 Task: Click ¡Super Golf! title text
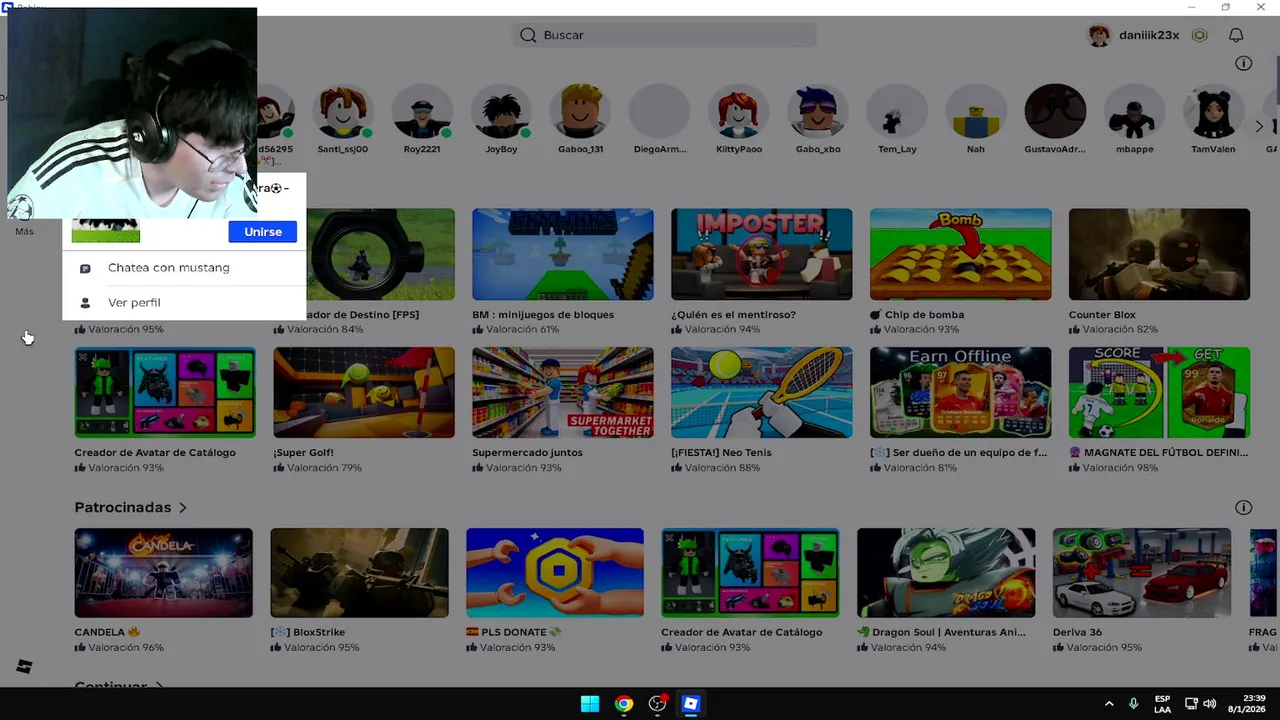(x=303, y=453)
